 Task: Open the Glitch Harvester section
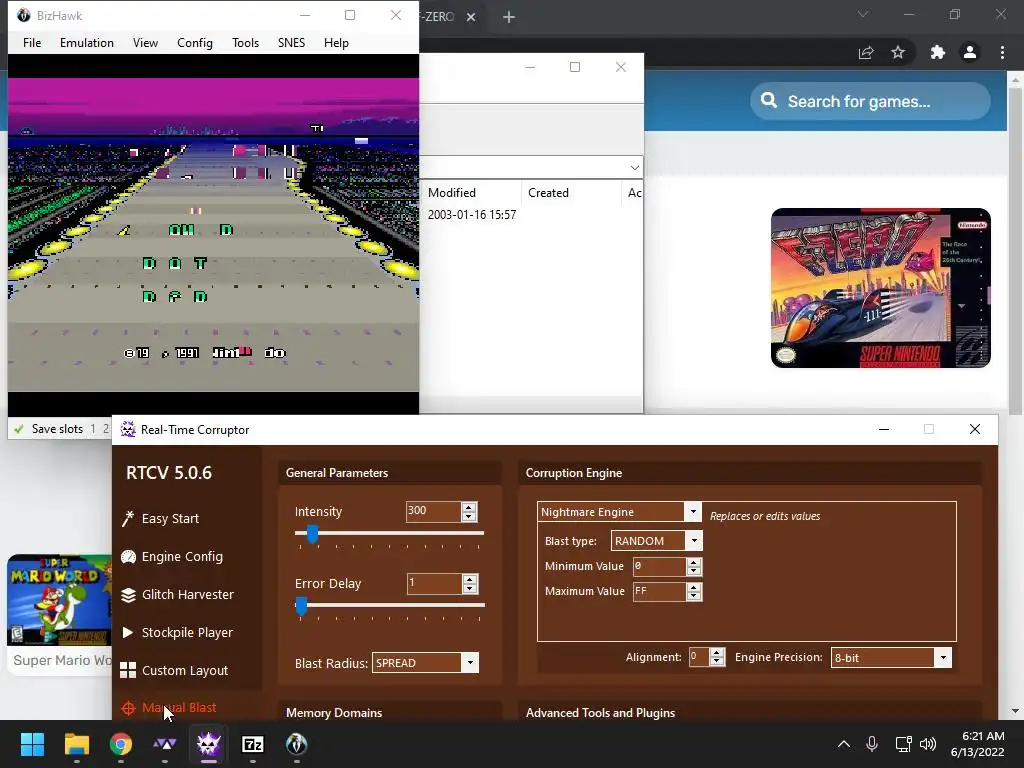click(x=188, y=595)
